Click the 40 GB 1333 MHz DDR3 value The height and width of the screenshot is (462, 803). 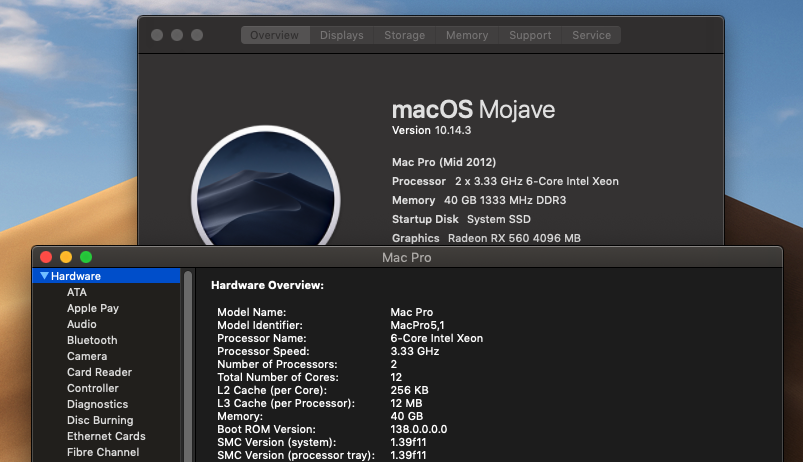coord(505,200)
